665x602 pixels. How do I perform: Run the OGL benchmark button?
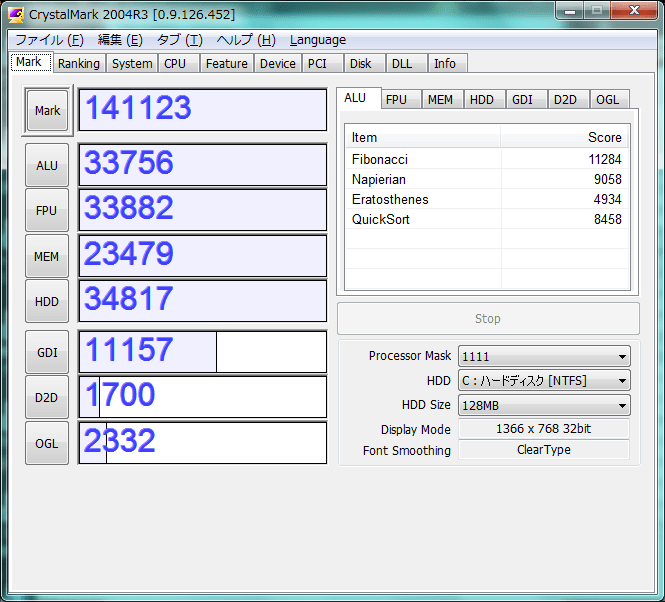coord(47,443)
